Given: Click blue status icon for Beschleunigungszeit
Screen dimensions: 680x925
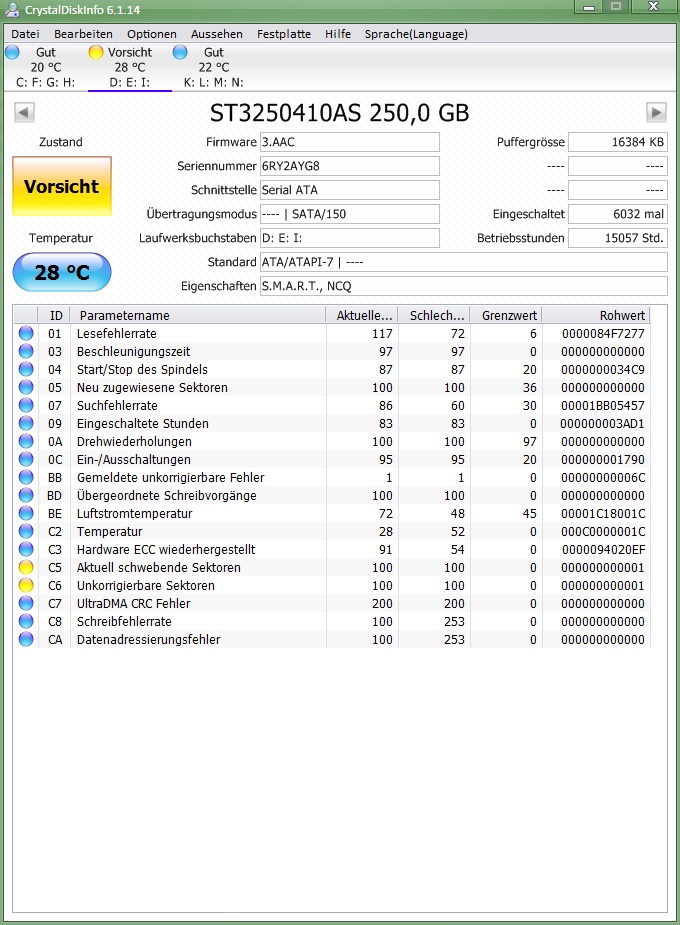Looking at the screenshot, I should [x=26, y=352].
